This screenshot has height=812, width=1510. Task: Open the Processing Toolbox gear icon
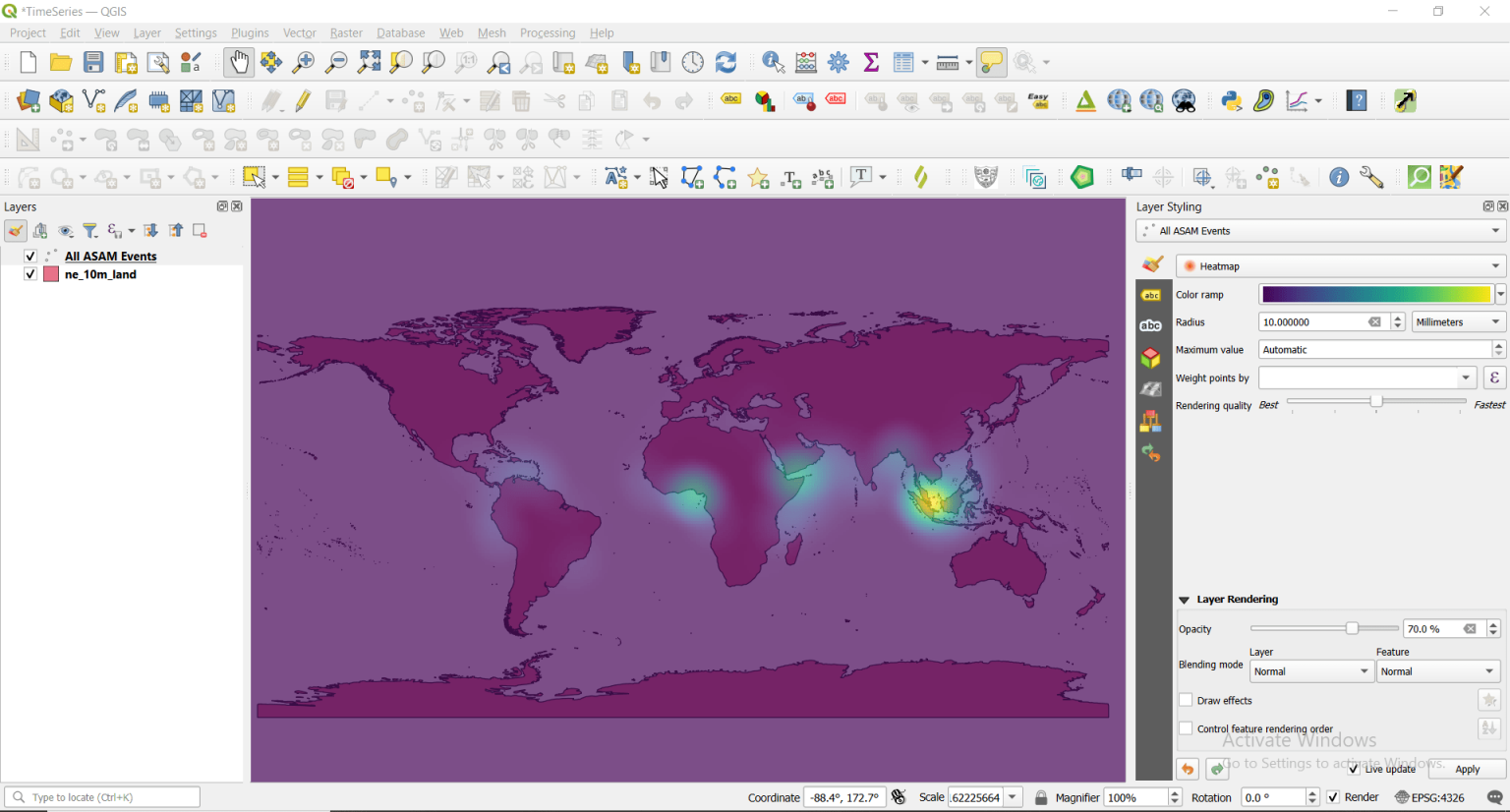coord(838,61)
